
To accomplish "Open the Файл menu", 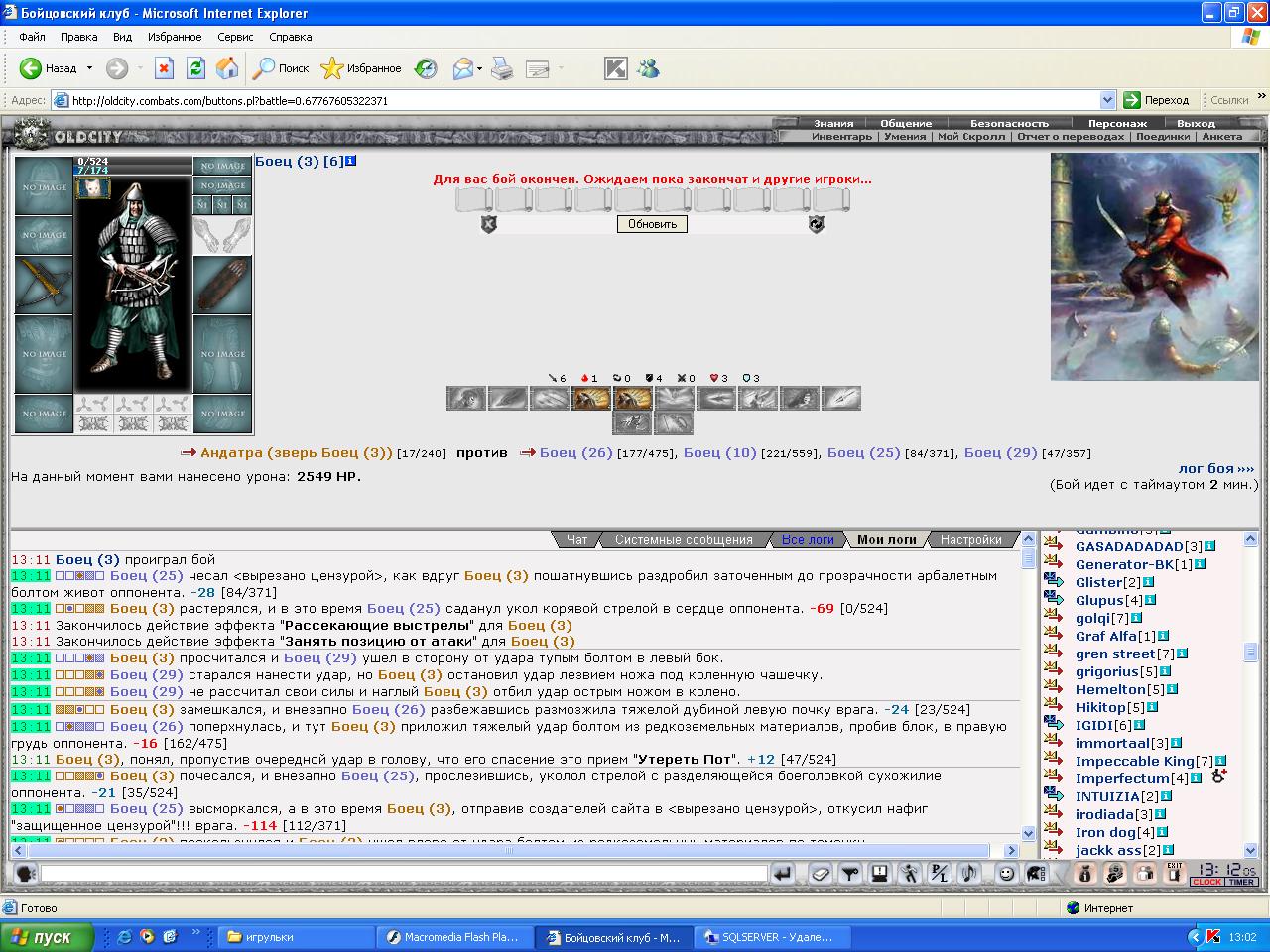I will [32, 37].
